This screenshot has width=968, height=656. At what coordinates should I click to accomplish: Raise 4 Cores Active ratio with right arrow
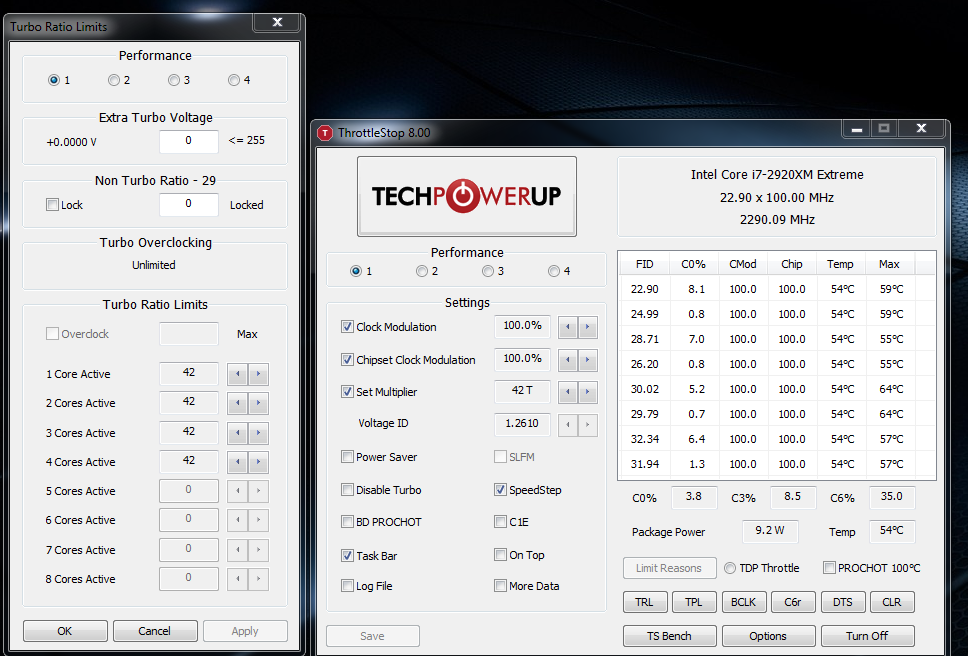click(259, 462)
